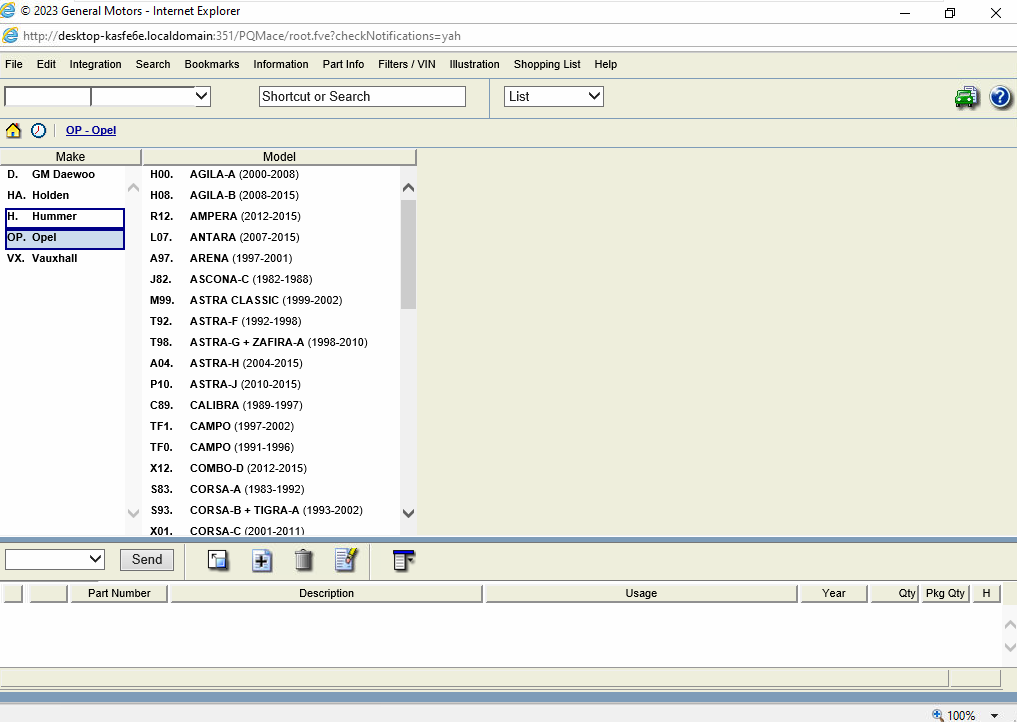Click the edit note pencil icon
The image size is (1017, 722).
346,559
